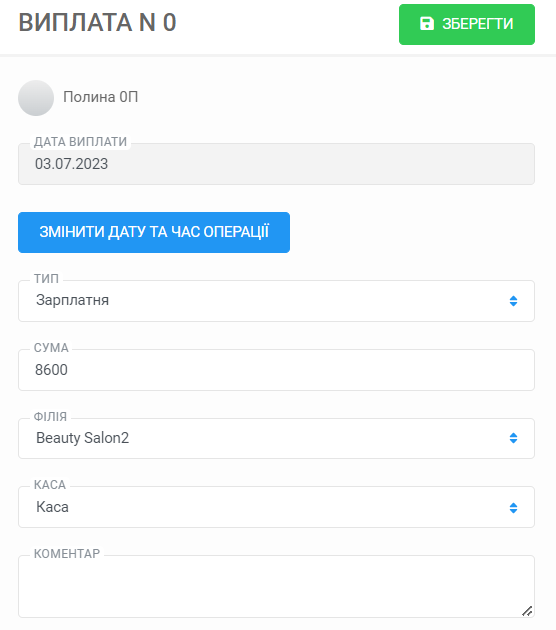This screenshot has width=556, height=630.
Task: Open the Каса dropdown
Action: click(276, 507)
